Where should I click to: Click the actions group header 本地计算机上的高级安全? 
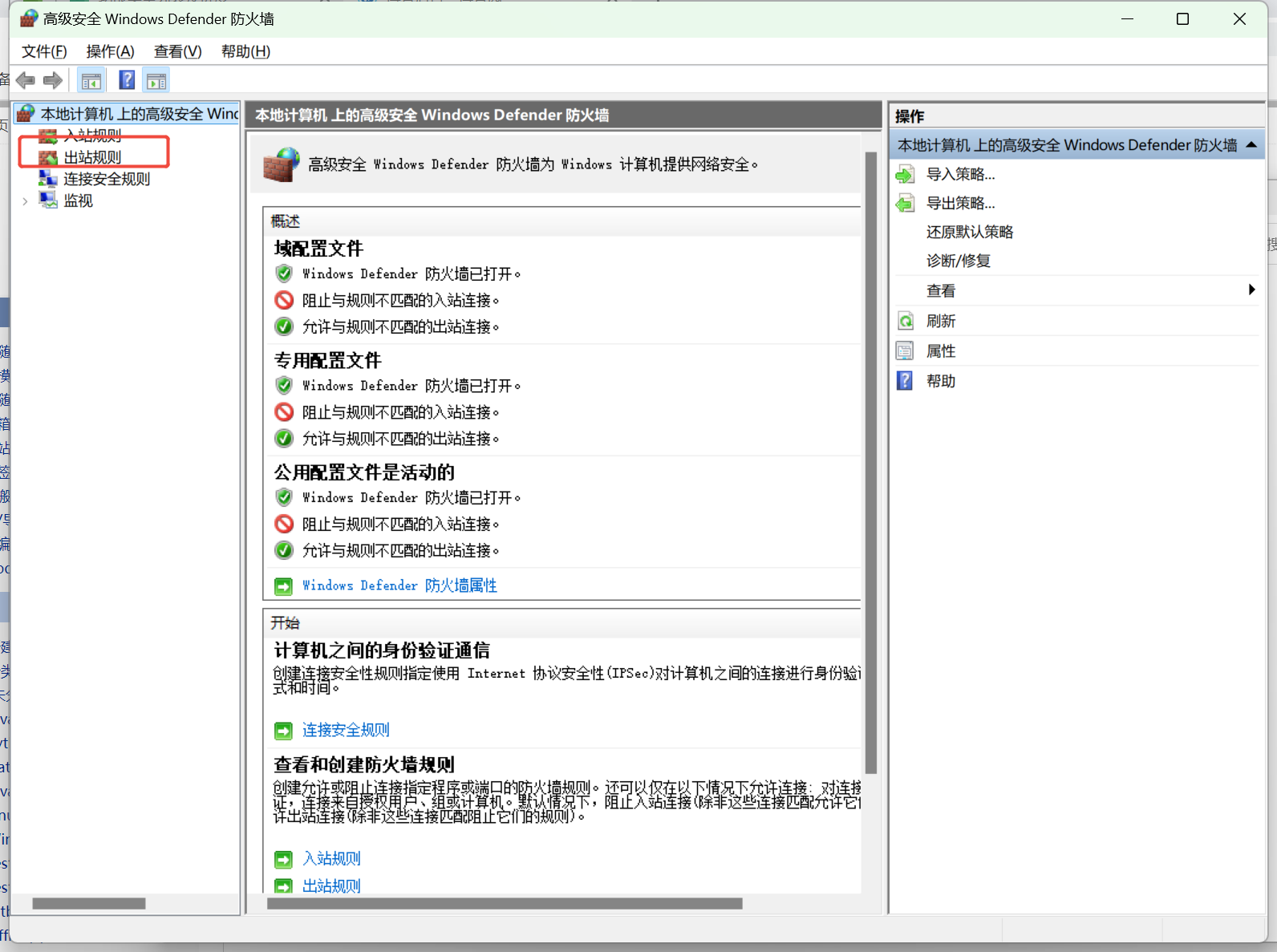point(1076,145)
